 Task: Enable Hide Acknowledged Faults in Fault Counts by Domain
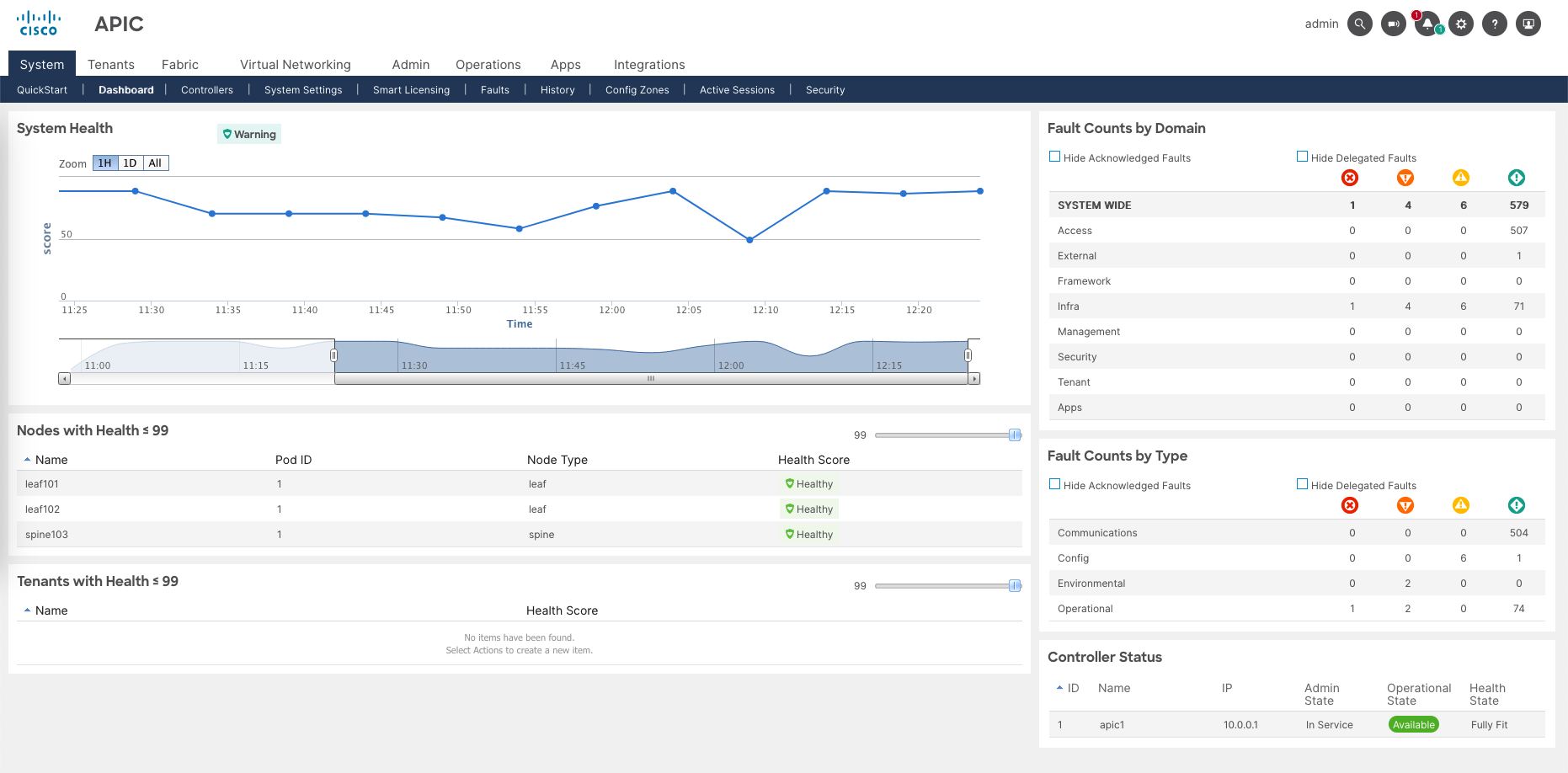click(x=1054, y=157)
